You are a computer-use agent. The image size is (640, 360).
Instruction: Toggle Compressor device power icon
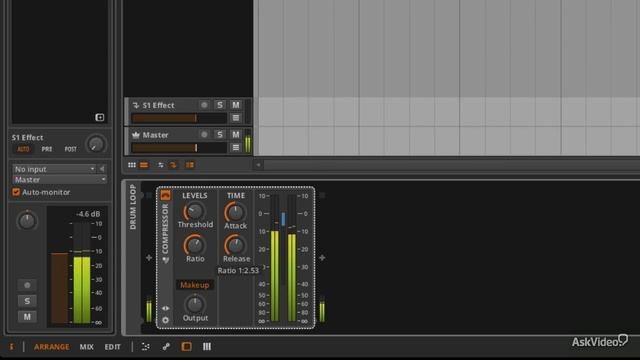click(x=165, y=195)
